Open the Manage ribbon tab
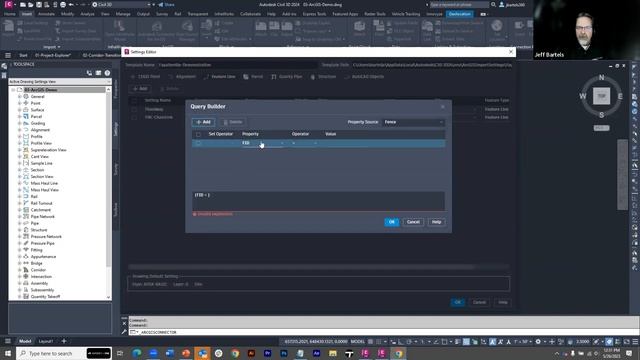The image size is (640, 360). point(123,14)
